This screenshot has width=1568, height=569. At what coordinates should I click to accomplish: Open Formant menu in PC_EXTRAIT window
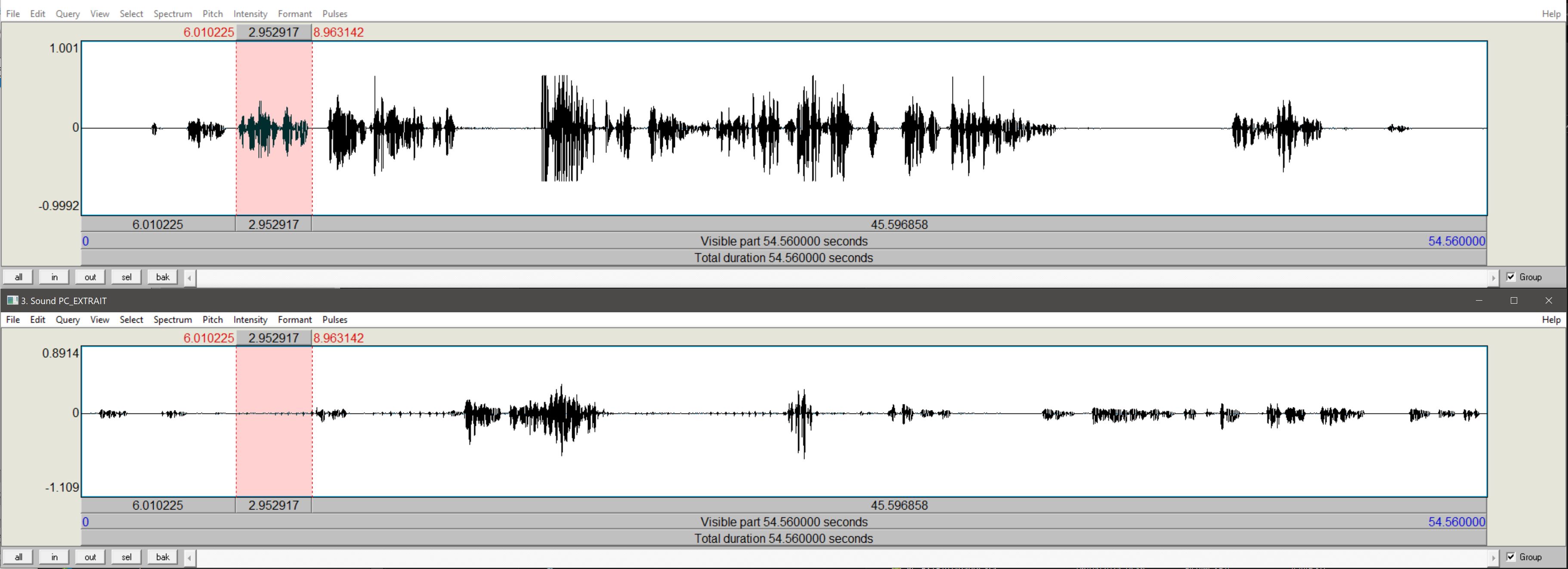[294, 319]
